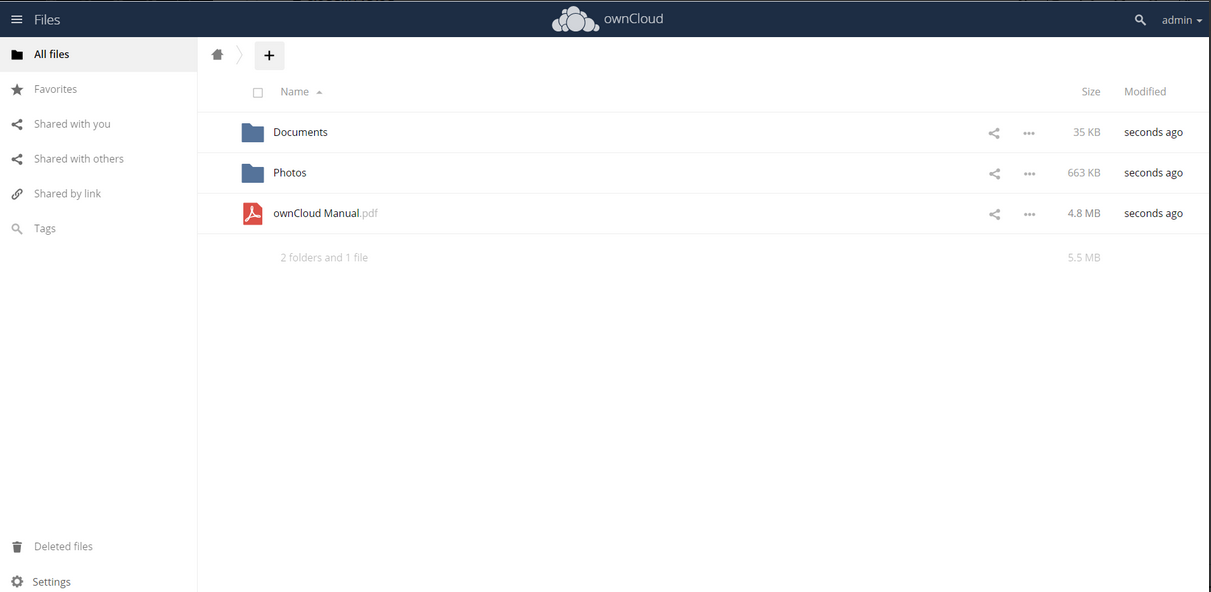Open more actions for Photos folder
The height and width of the screenshot is (592, 1211).
coord(1029,174)
